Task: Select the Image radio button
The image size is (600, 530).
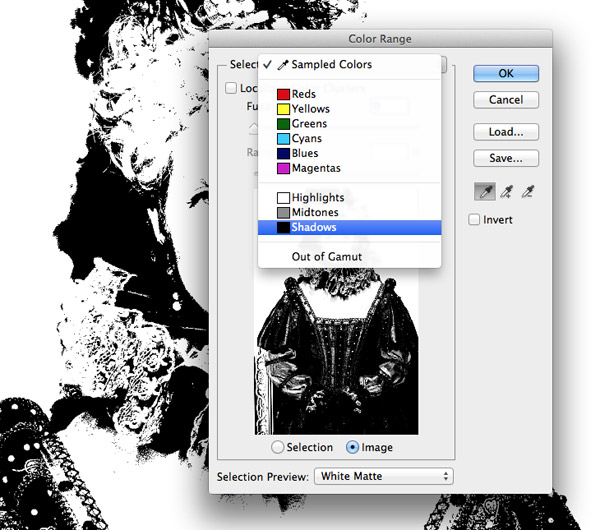Action: coord(352,447)
